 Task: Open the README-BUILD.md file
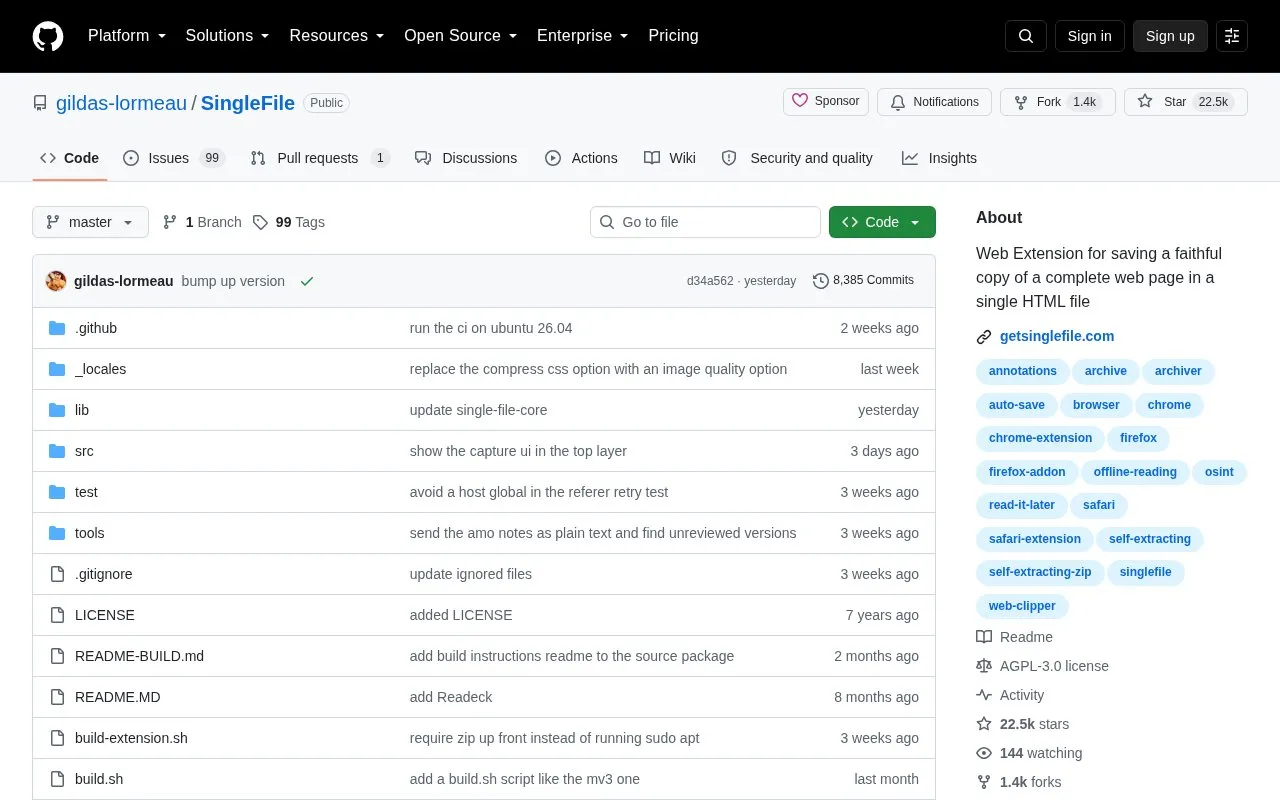tap(139, 656)
